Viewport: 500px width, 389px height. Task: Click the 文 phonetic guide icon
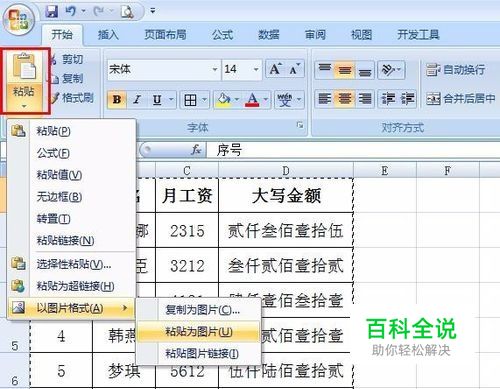pyautogui.click(x=285, y=99)
